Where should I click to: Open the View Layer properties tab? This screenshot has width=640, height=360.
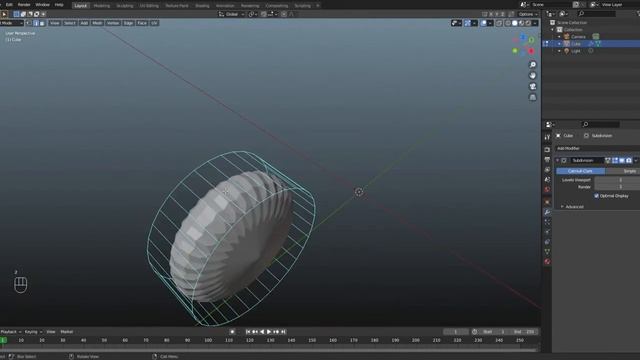(547, 169)
